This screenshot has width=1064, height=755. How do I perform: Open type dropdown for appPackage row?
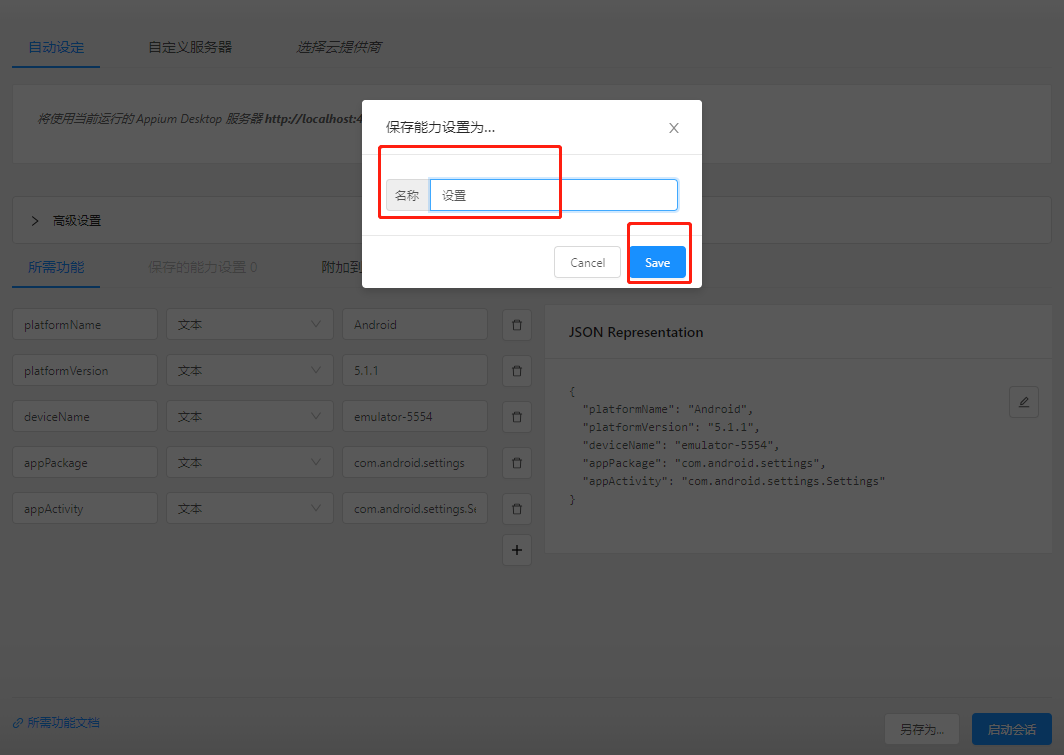(250, 463)
